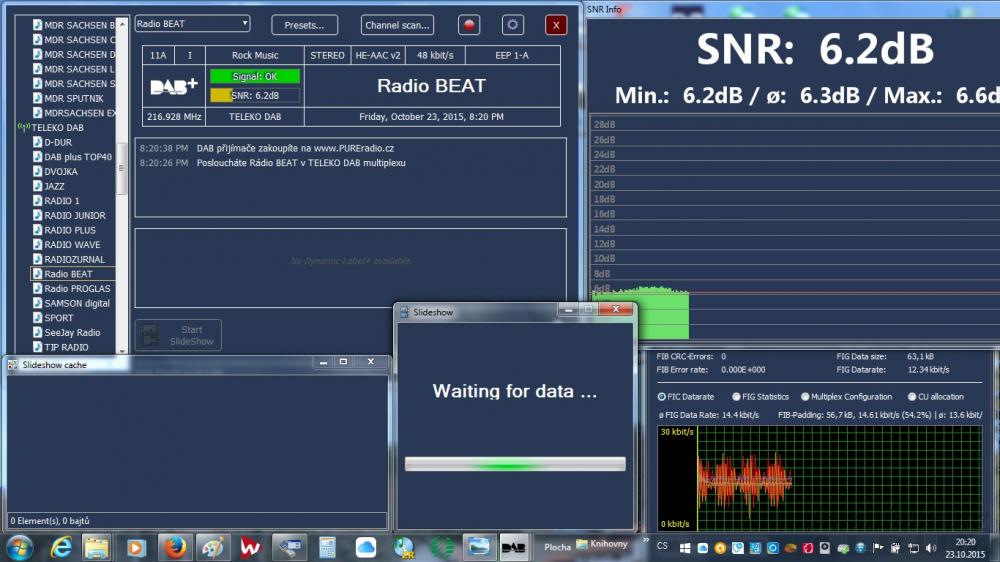The height and width of the screenshot is (562, 1000).
Task: Click the Slideshow window icon
Action: (x=404, y=312)
